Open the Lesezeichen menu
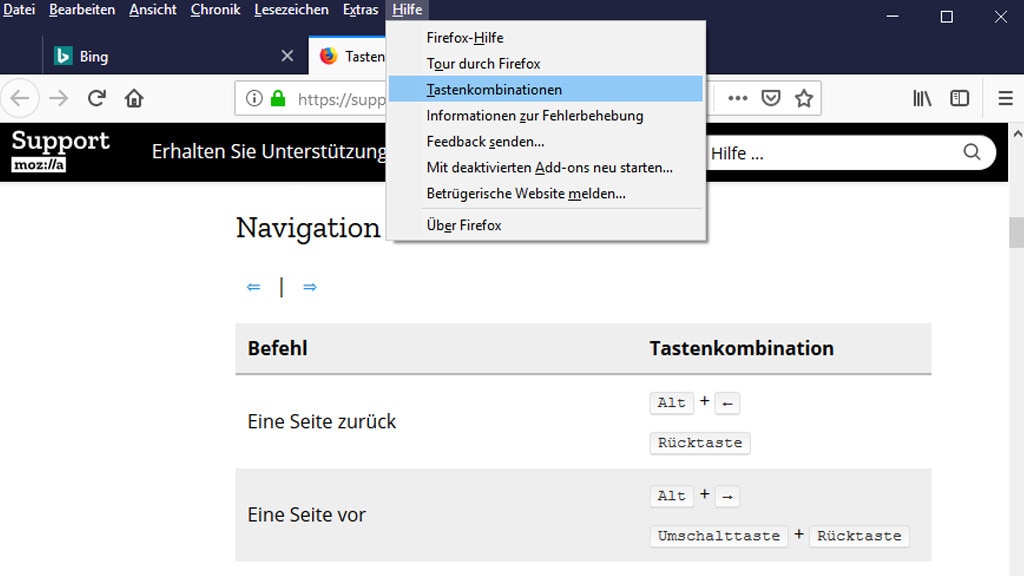Viewport: 1024px width, 576px height. (x=291, y=10)
